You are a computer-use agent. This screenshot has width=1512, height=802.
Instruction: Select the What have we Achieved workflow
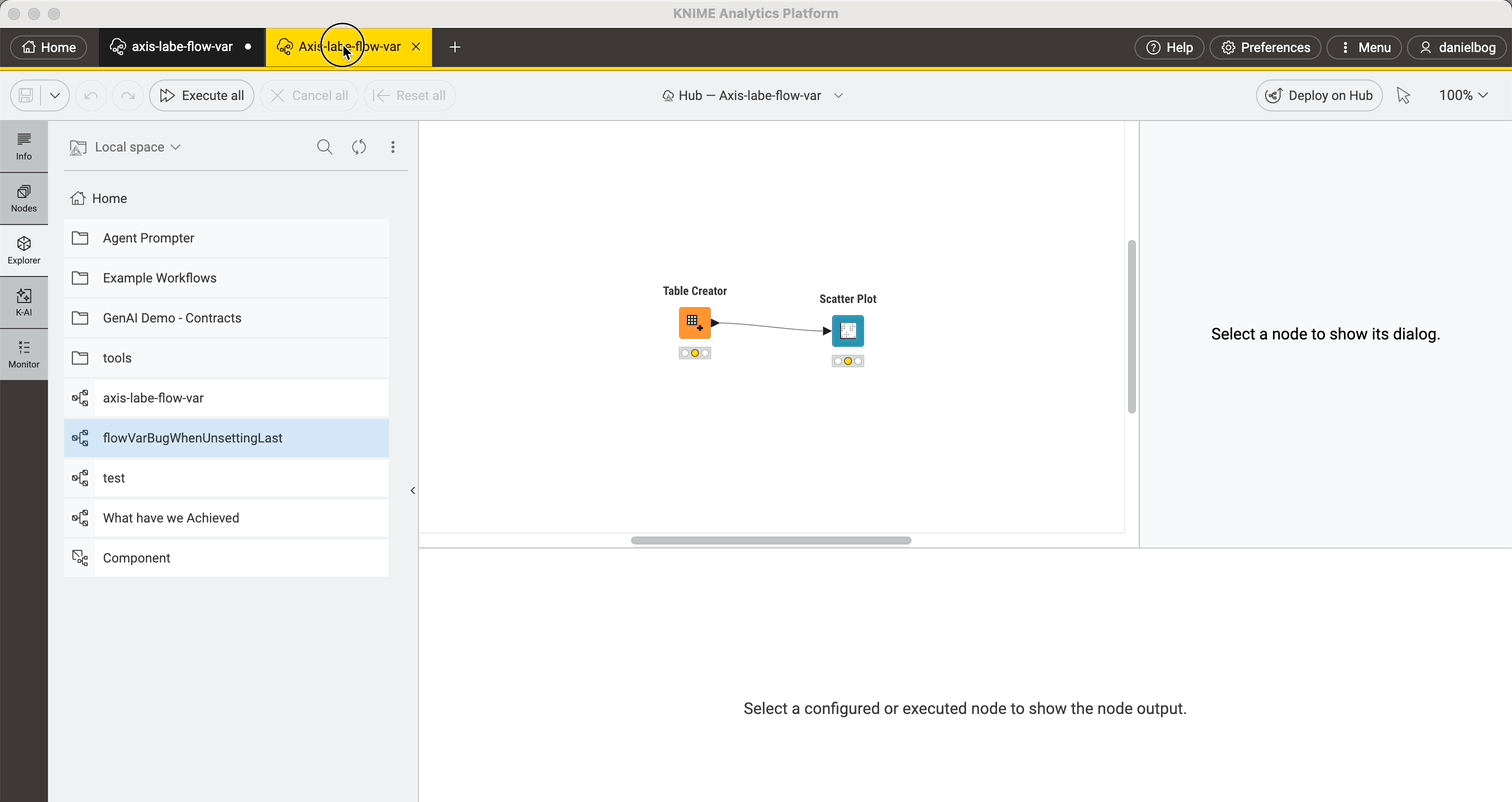pos(226,518)
